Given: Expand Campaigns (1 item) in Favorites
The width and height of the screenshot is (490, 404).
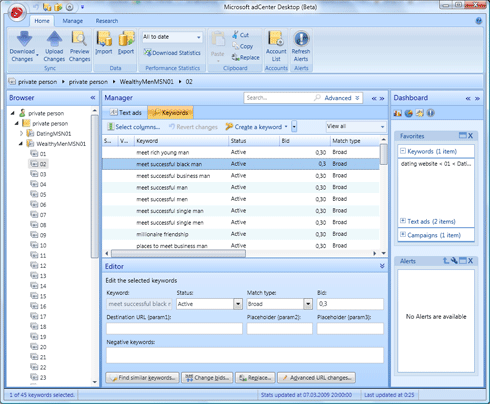Looking at the screenshot, I should point(403,234).
